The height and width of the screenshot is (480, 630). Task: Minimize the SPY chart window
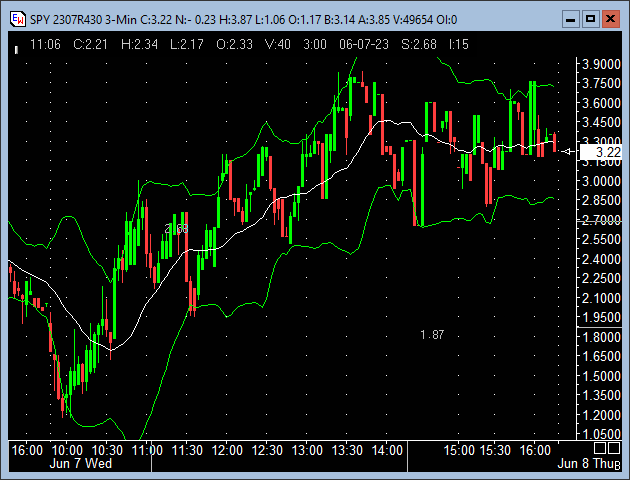(570, 19)
